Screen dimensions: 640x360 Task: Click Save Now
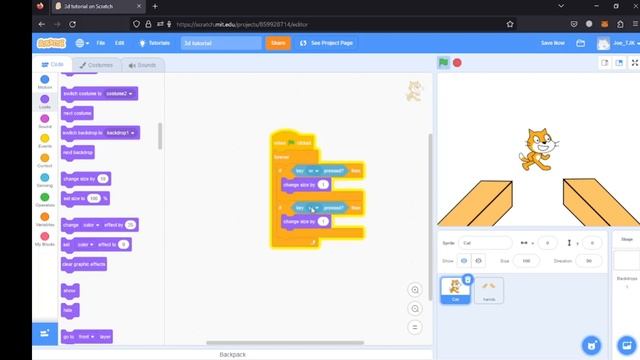553,43
